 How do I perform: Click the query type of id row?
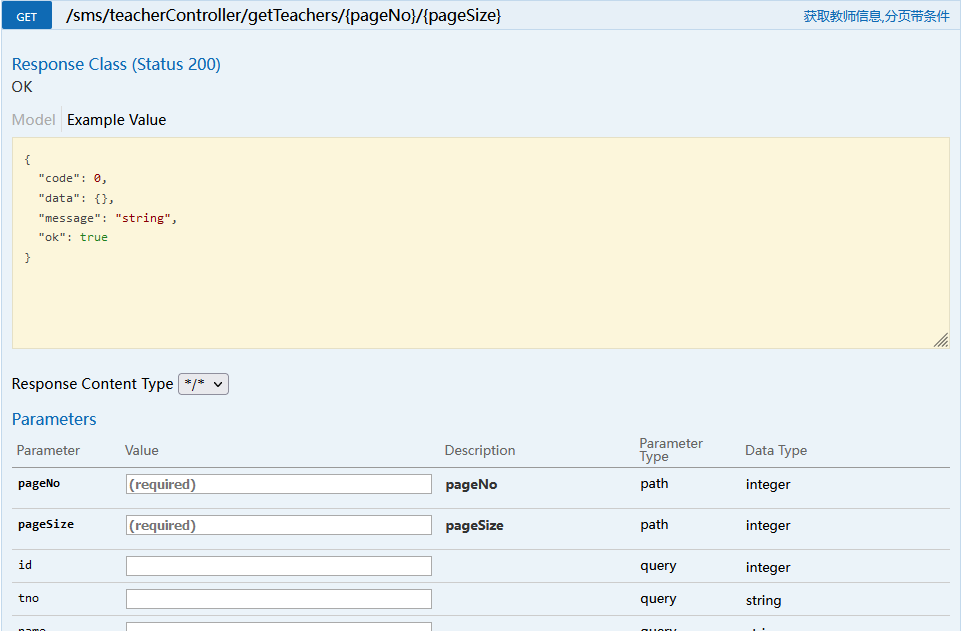[x=658, y=565]
